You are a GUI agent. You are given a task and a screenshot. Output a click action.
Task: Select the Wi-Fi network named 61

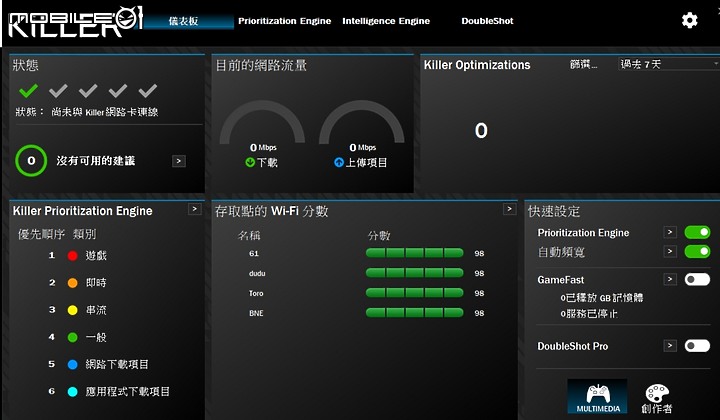point(254,253)
